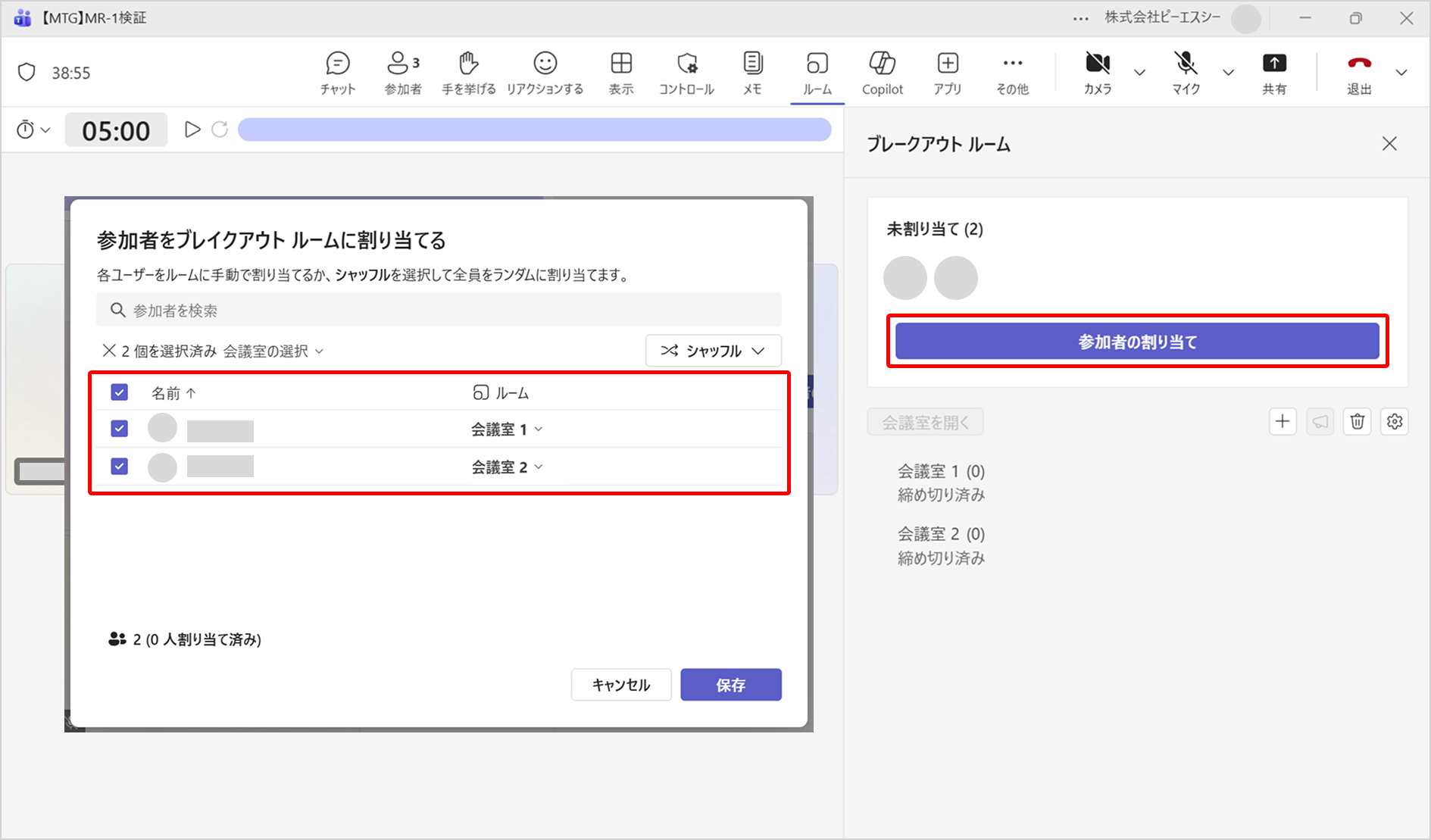
Task: Click the 保存 button
Action: 730,685
